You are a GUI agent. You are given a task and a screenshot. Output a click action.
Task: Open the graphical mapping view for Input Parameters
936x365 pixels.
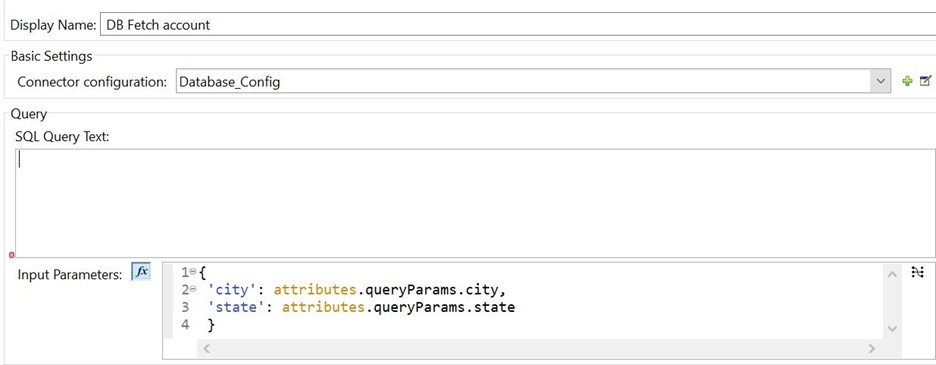click(917, 272)
